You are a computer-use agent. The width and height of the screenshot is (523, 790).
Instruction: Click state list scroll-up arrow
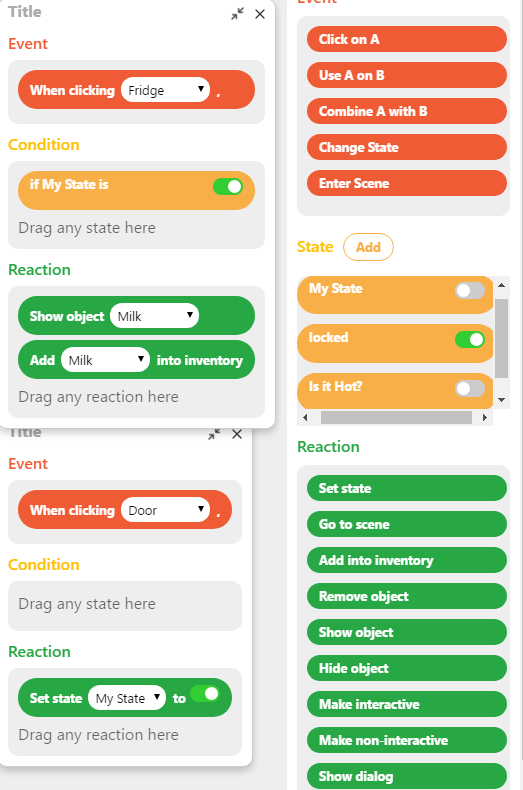pyautogui.click(x=501, y=285)
